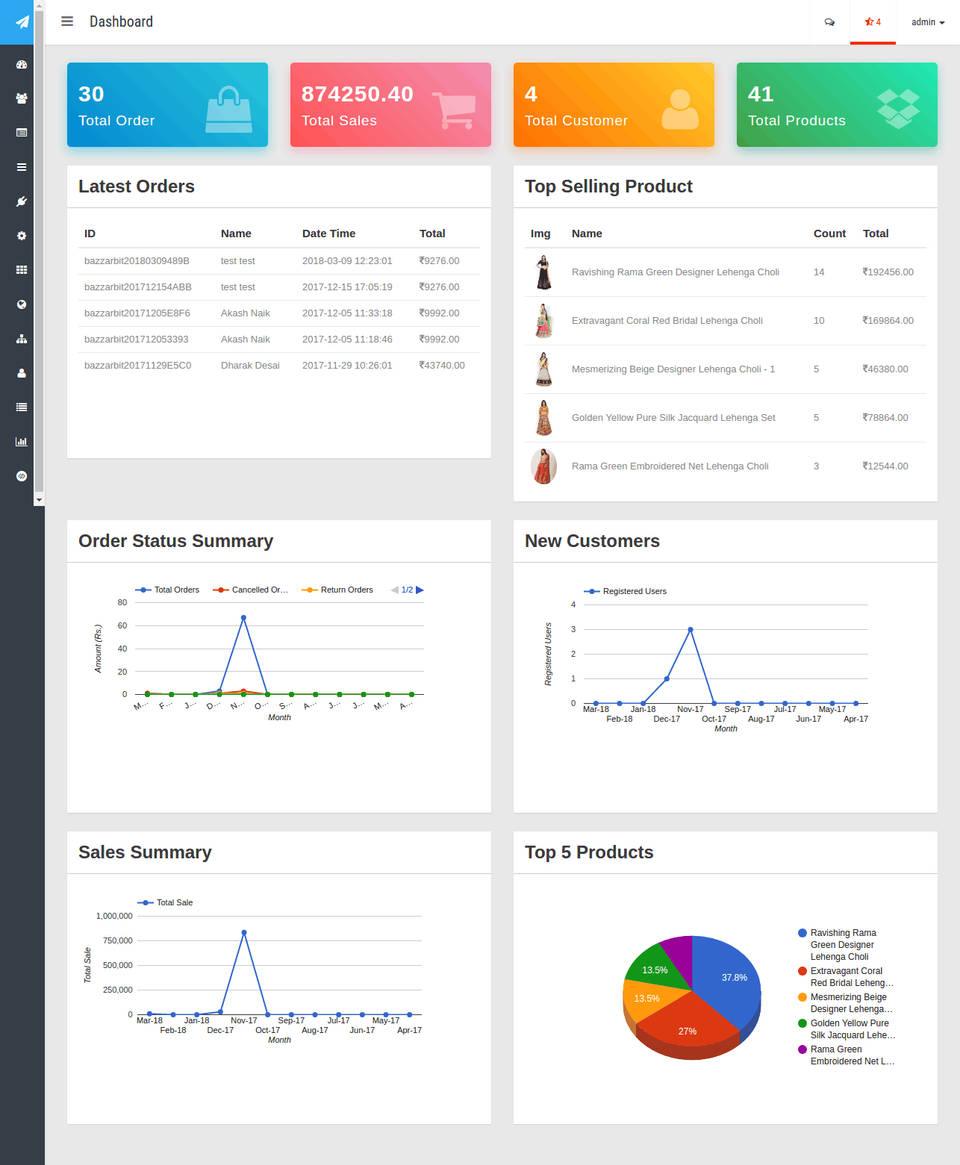The width and height of the screenshot is (960, 1165).
Task: Toggle the hamburger menu beside Dashboard
Action: pyautogui.click(x=67, y=22)
